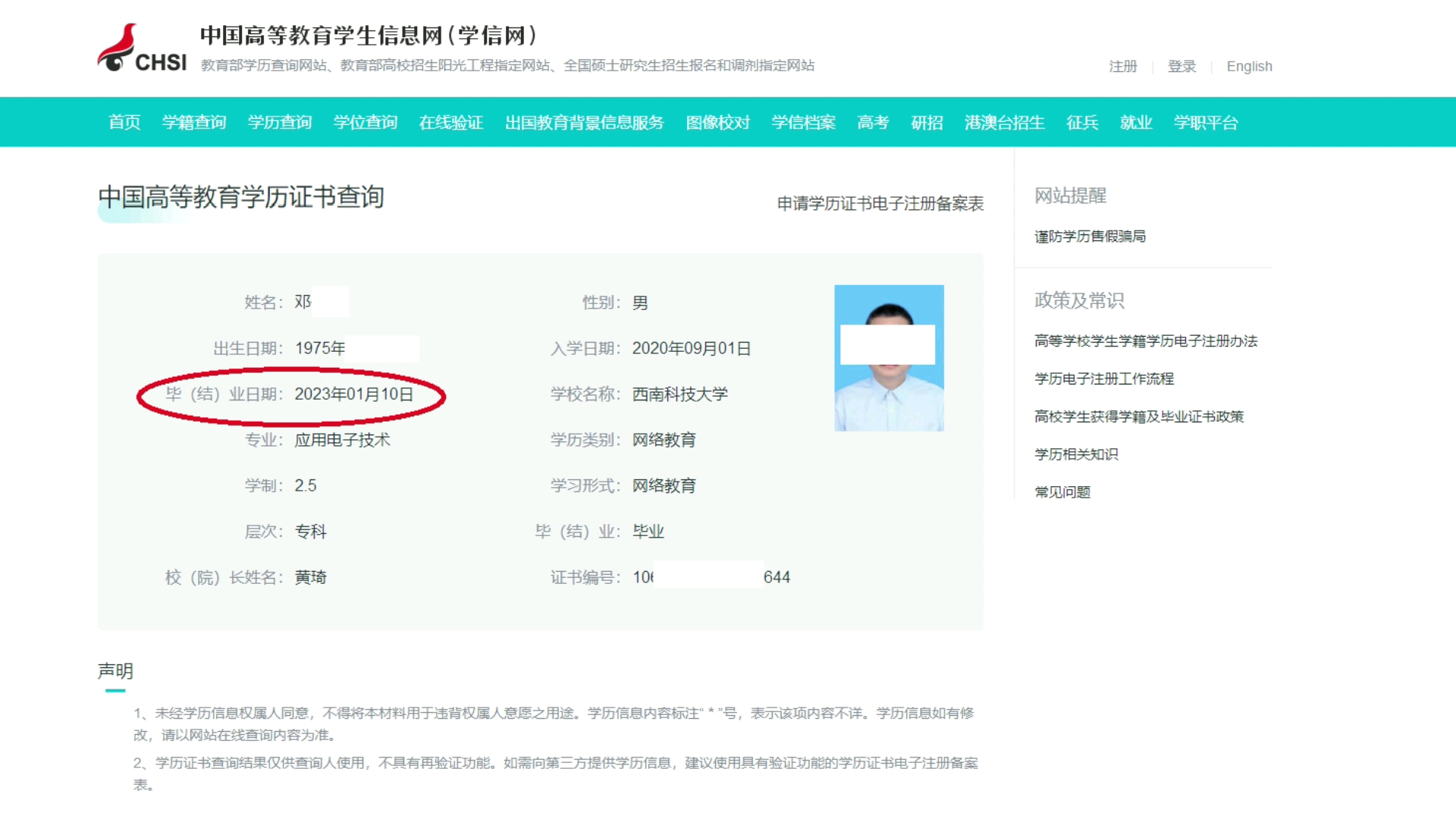Open 高考 navigation item
1456x819 pixels.
[x=873, y=122]
